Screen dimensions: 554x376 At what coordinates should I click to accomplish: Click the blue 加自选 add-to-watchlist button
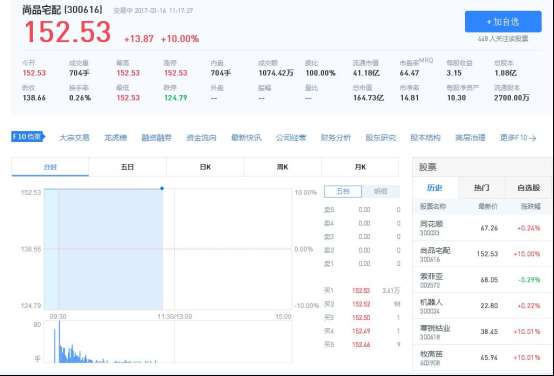coord(503,22)
